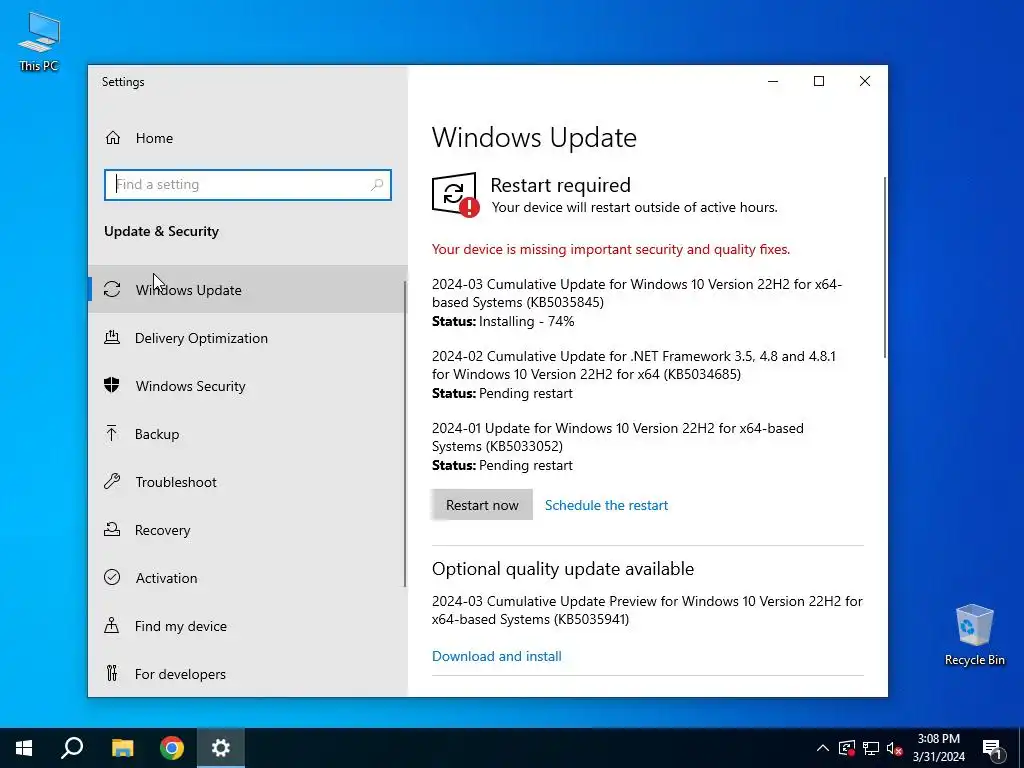Click Download and install for preview update

[496, 656]
